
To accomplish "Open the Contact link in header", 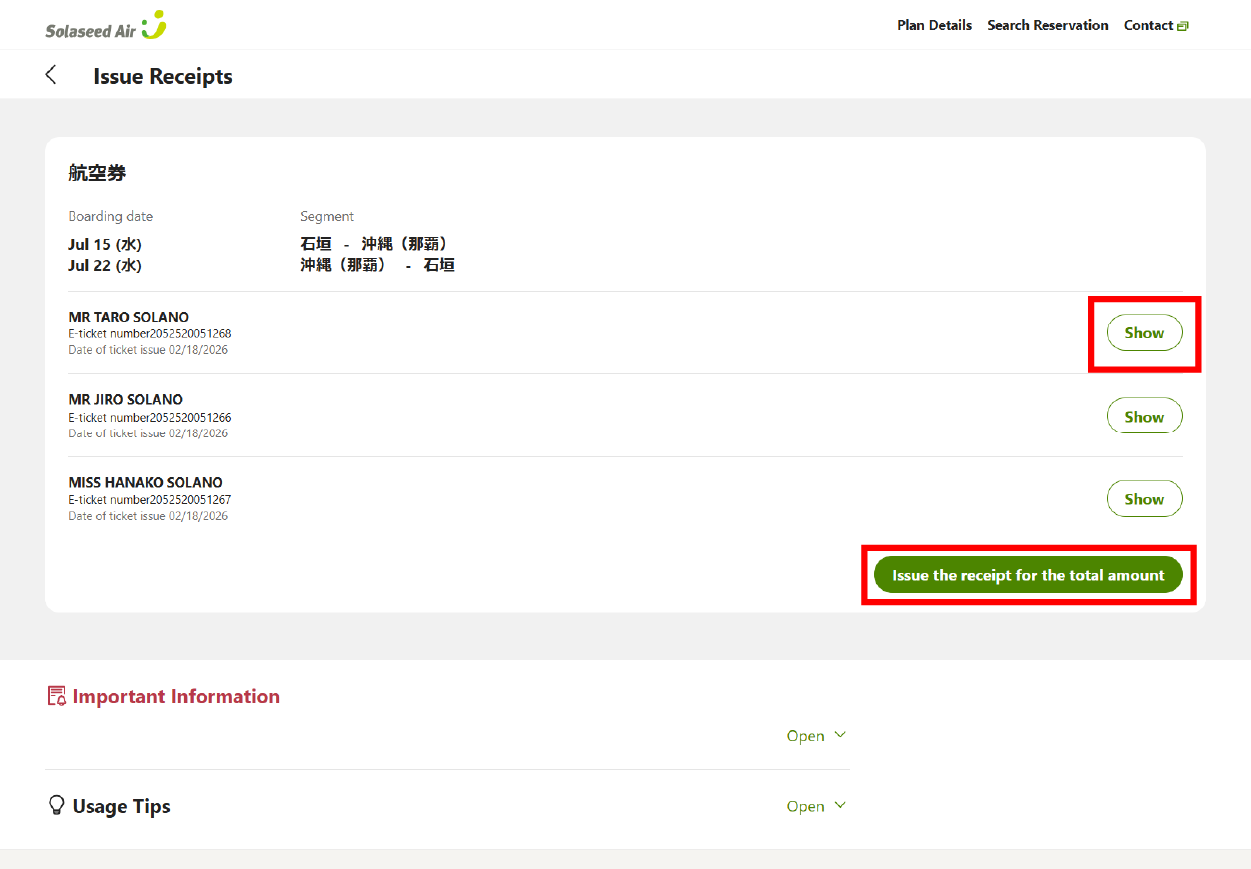I will pyautogui.click(x=1148, y=25).
